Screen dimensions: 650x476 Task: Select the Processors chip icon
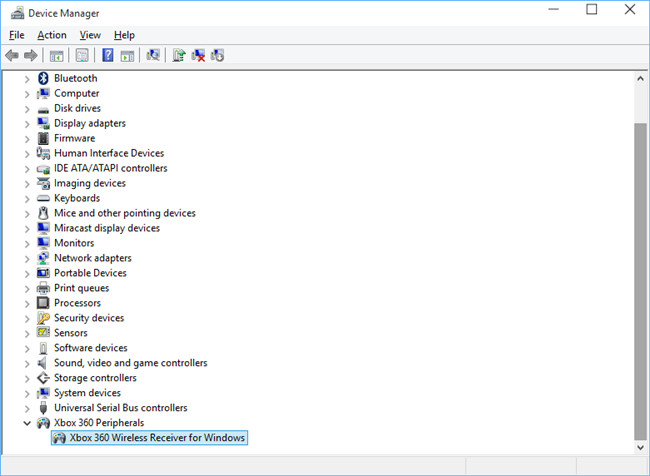(x=43, y=303)
